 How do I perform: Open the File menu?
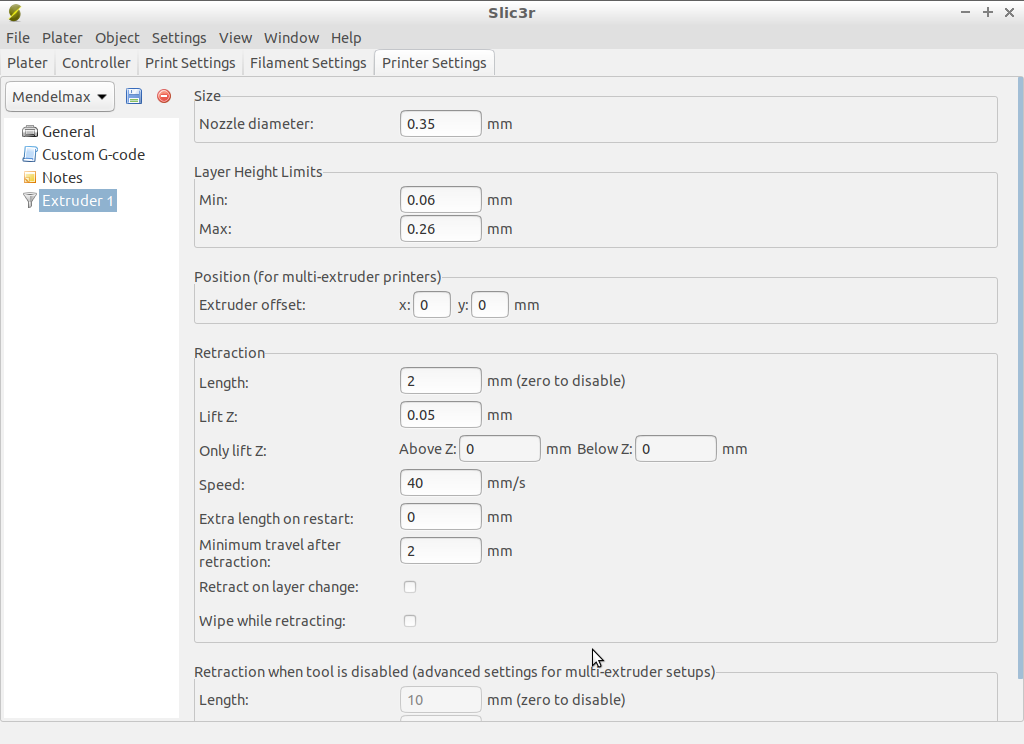pyautogui.click(x=18, y=38)
